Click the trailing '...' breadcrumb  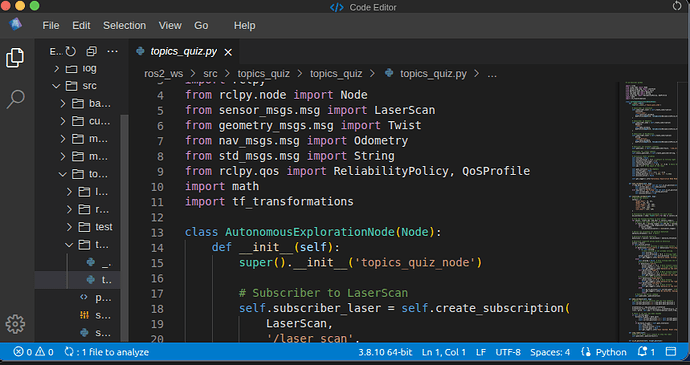point(492,74)
